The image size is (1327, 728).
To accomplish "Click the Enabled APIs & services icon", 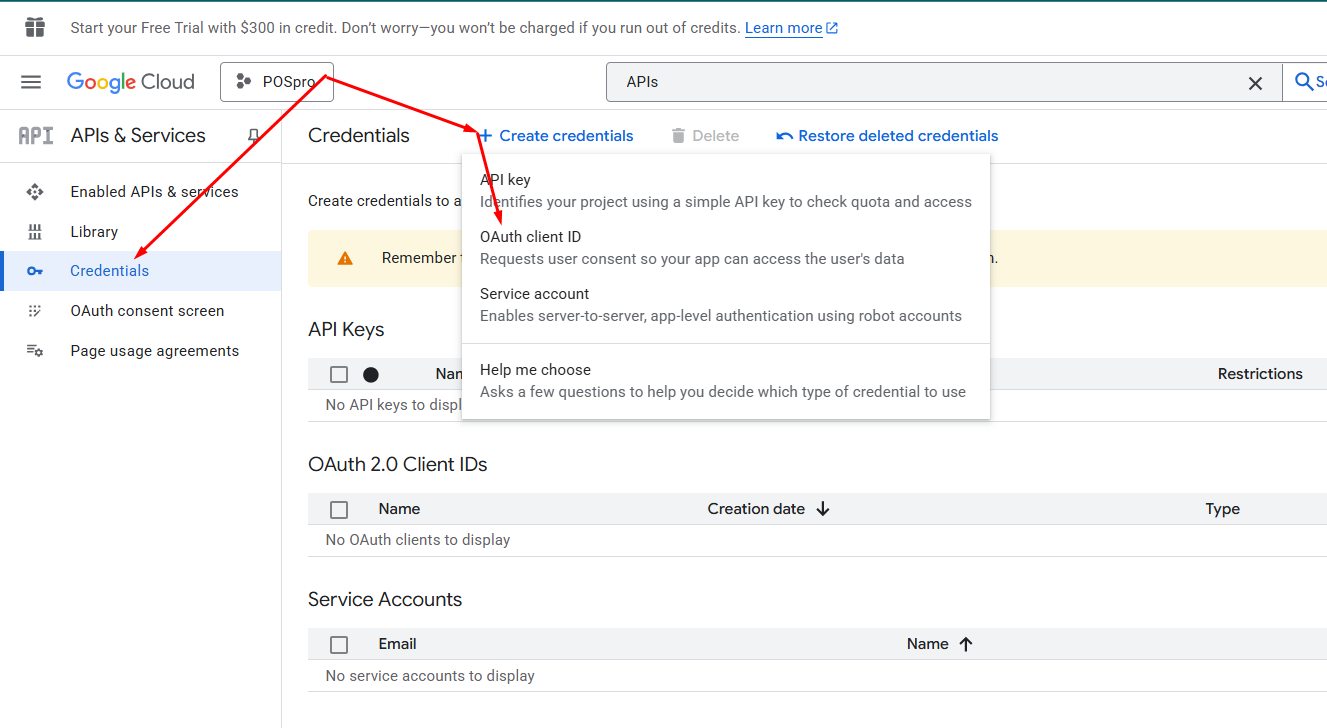I will click(35, 192).
